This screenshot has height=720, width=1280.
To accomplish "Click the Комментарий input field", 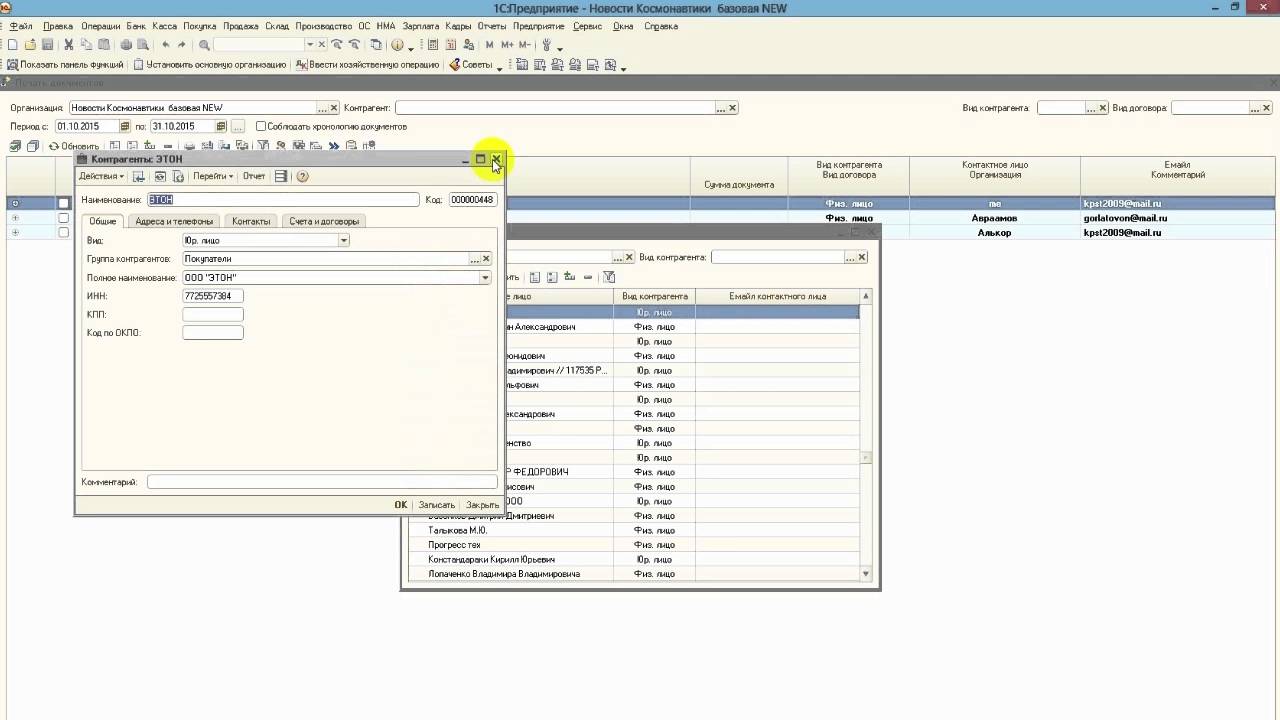I will point(322,482).
